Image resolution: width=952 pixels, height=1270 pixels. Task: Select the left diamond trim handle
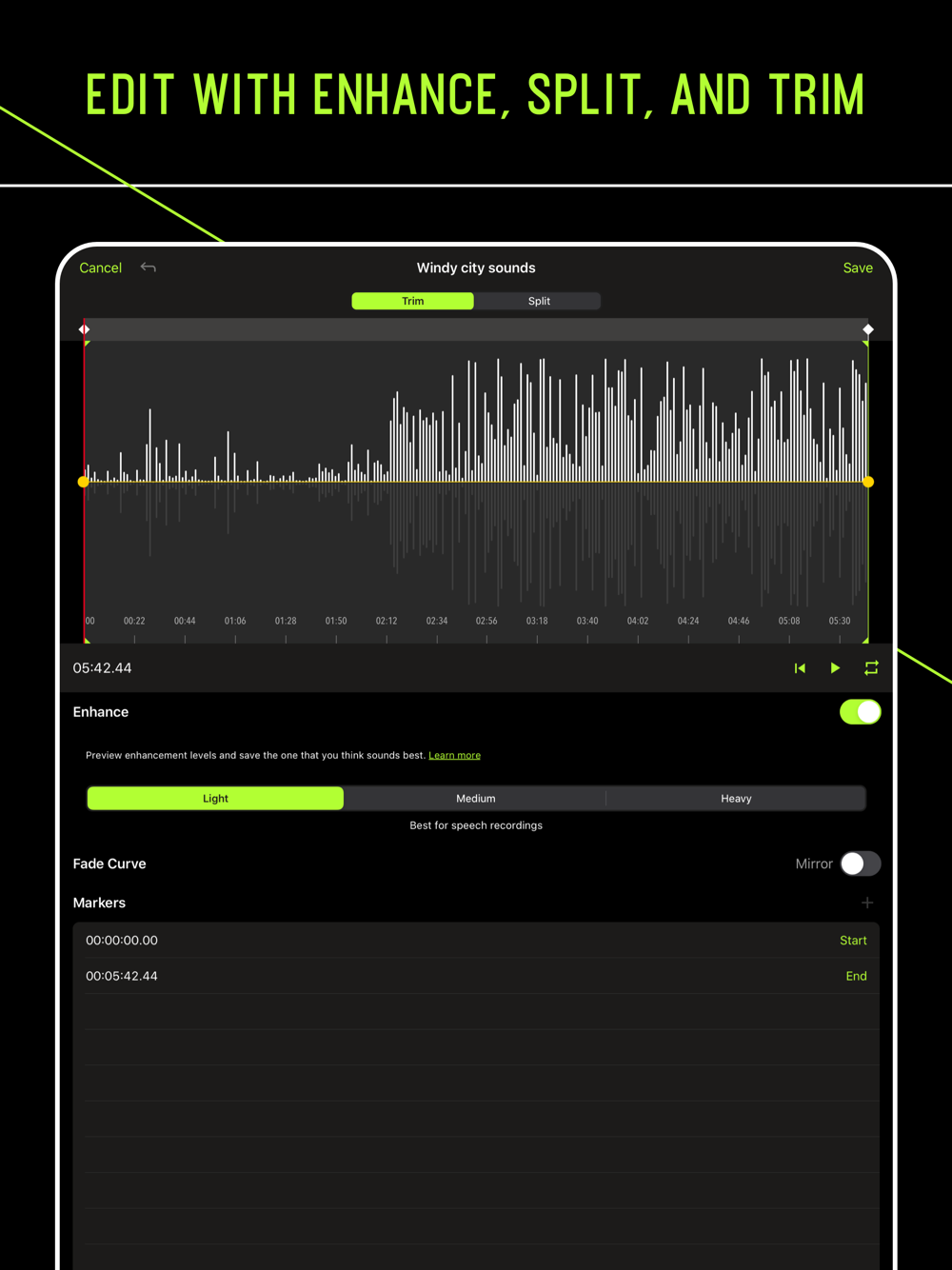(84, 329)
